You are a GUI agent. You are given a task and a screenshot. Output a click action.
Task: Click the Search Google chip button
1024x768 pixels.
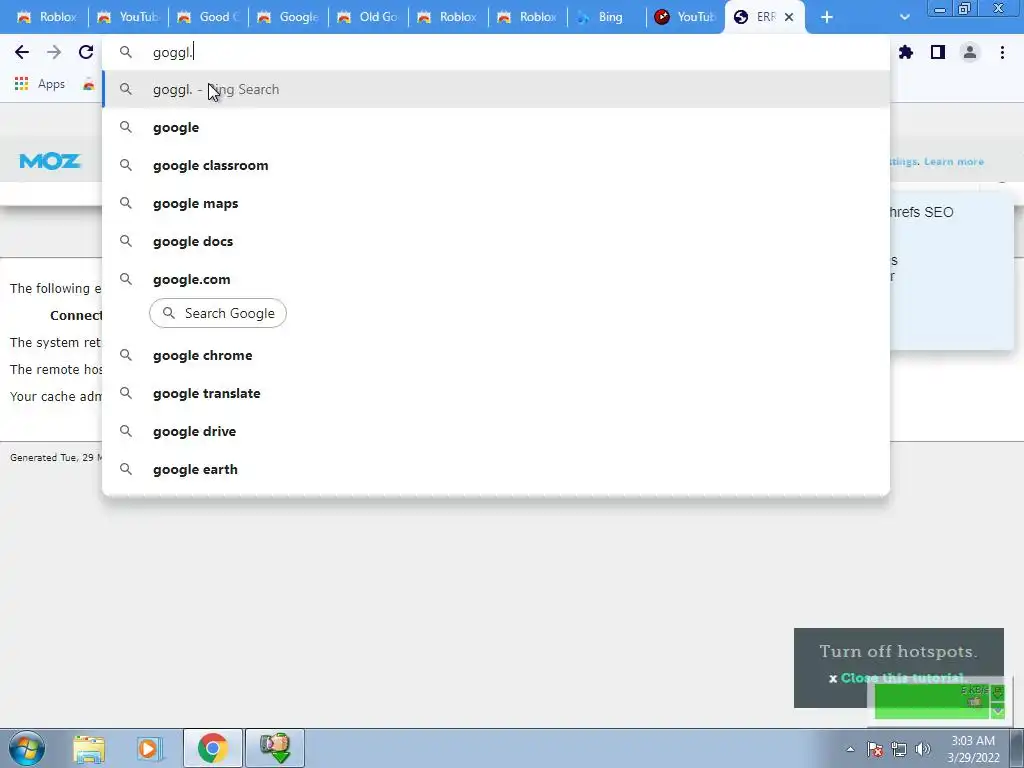click(217, 313)
